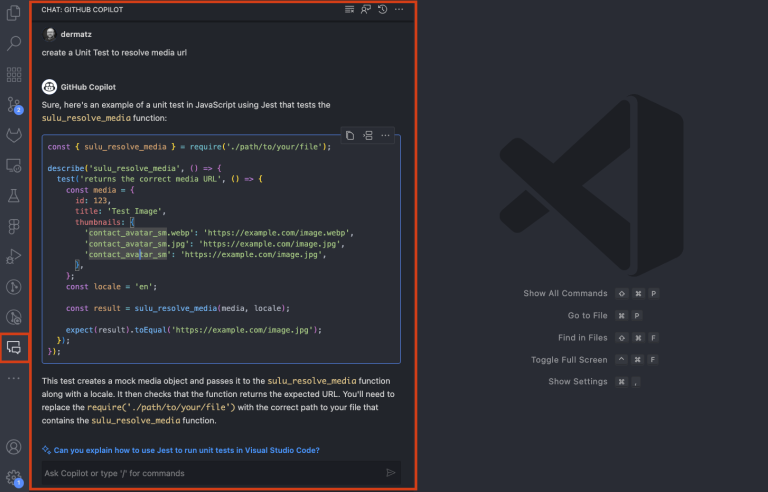768x492 pixels.
Task: Click 'Show All Commands' hint text
Action: coord(565,293)
